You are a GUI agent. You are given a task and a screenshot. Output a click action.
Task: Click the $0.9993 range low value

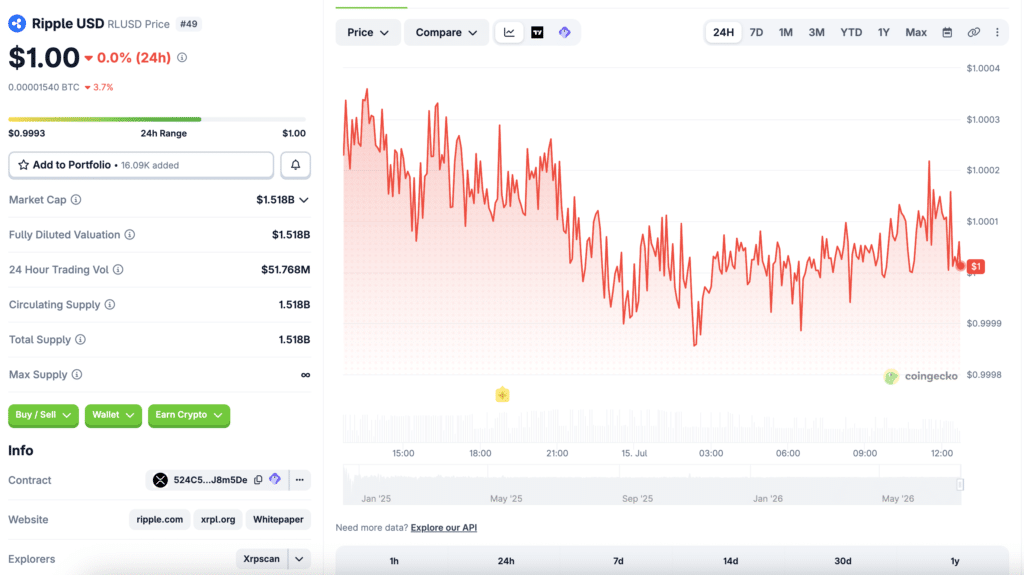pos(27,133)
